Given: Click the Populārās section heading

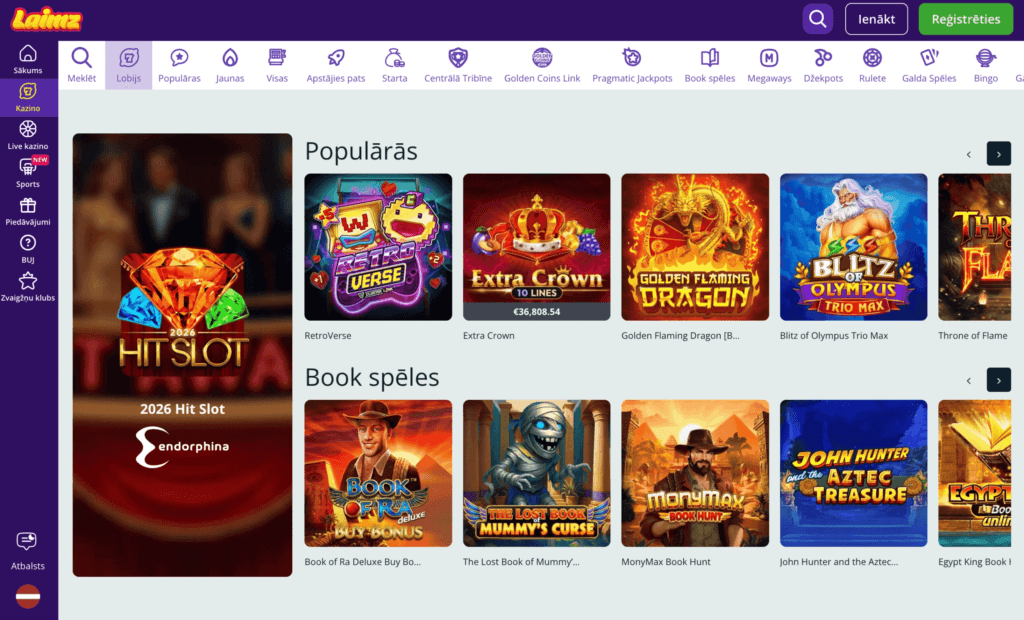Looking at the screenshot, I should [361, 151].
